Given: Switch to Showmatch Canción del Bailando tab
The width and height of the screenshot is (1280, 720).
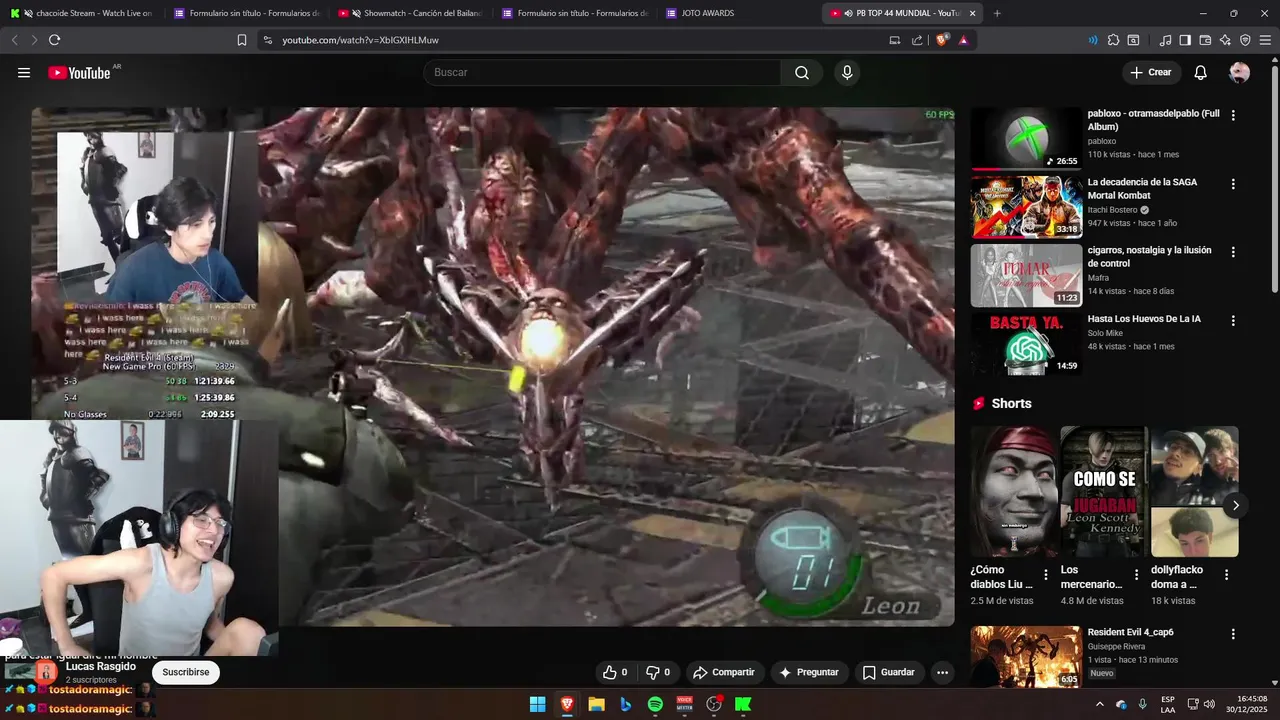Looking at the screenshot, I should tap(411, 13).
